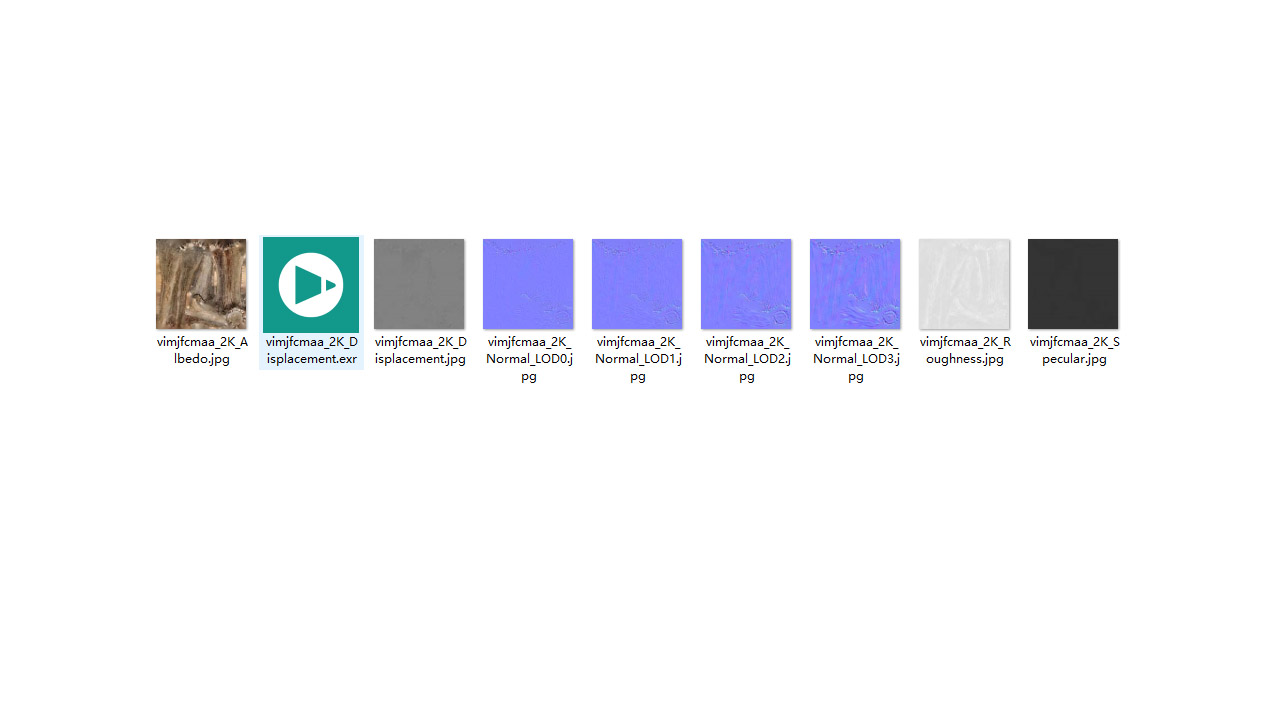Select the light gray Roughness map thumbnail
The width and height of the screenshot is (1280, 720).
[x=964, y=284]
